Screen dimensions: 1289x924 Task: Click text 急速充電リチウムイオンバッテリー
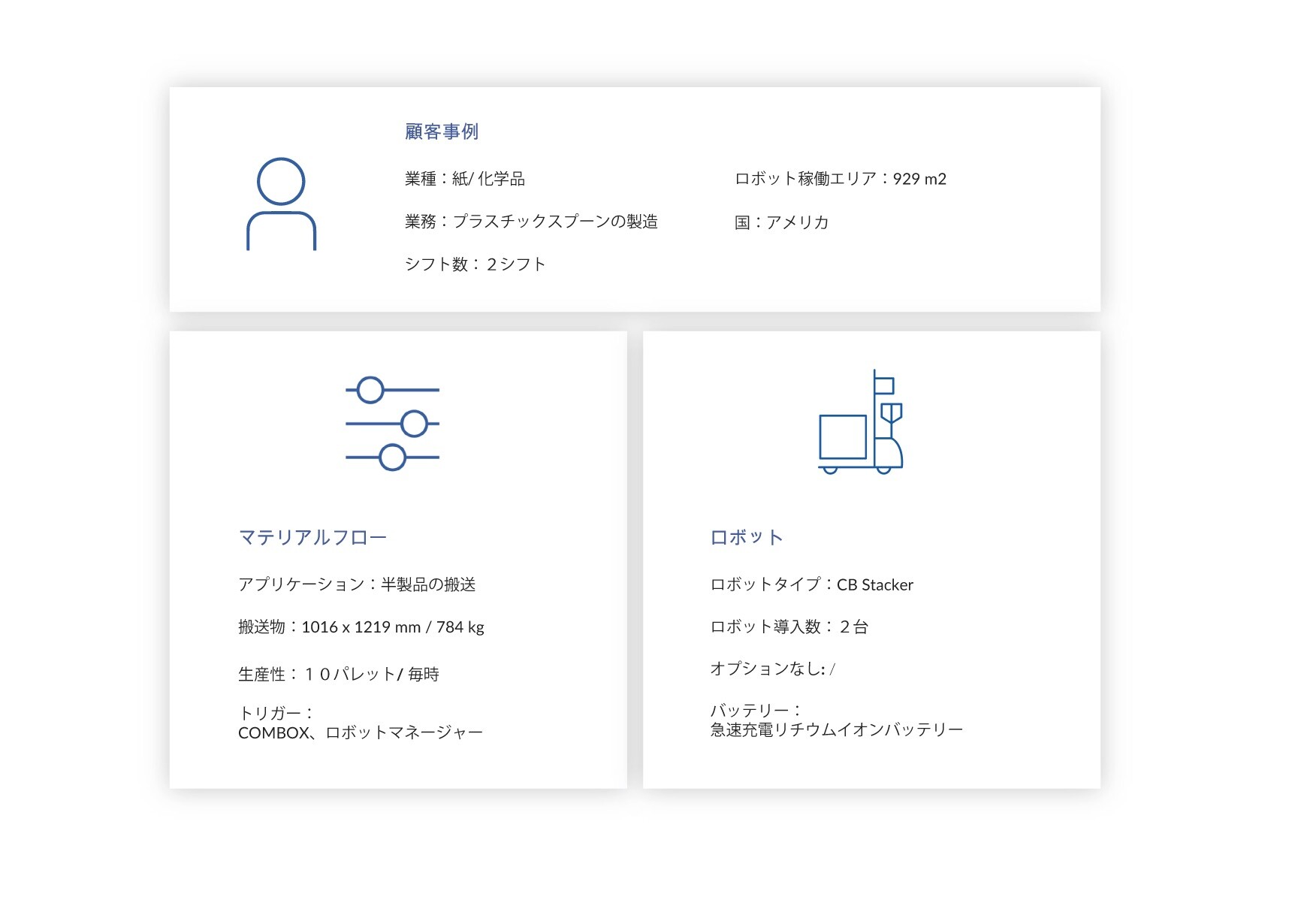coord(837,729)
